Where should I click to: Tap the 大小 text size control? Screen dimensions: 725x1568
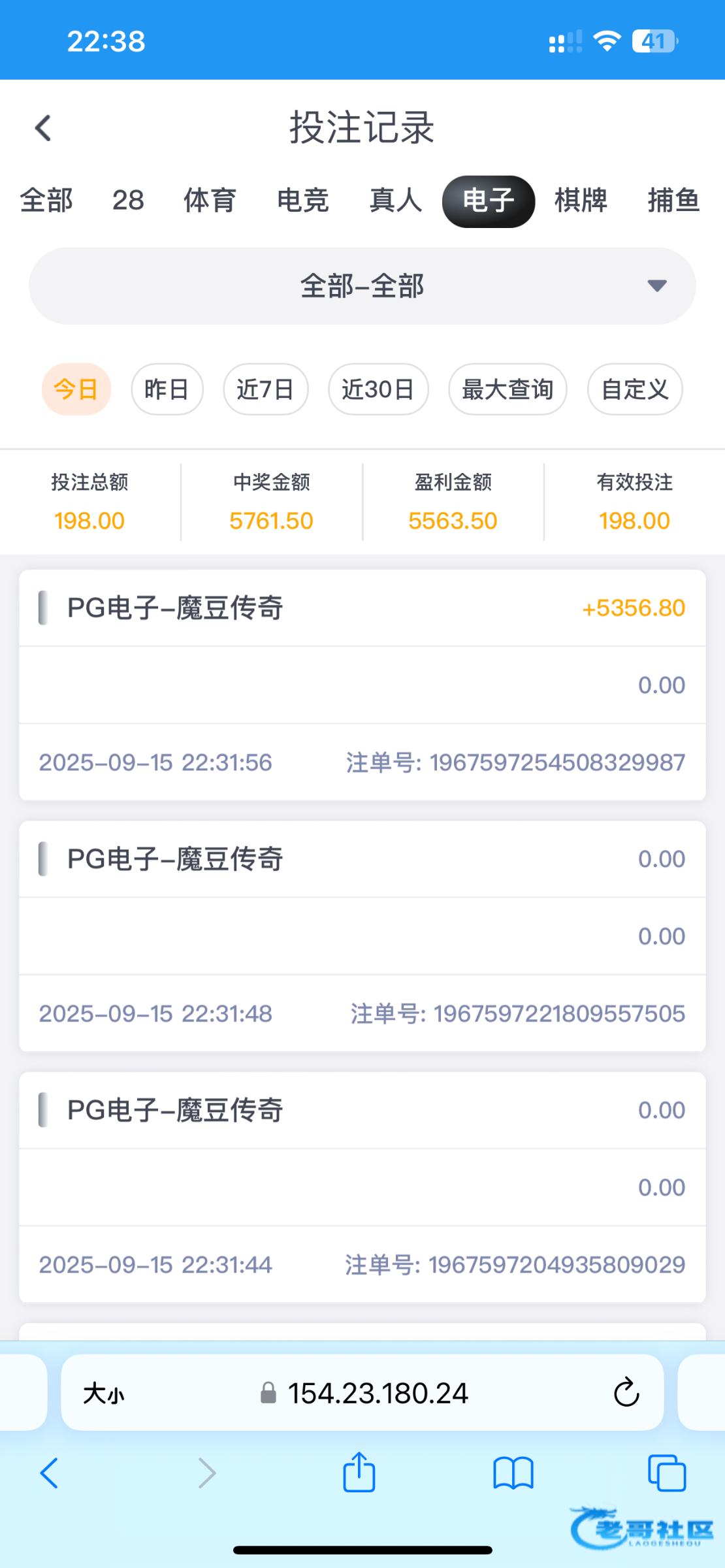coord(103,1394)
